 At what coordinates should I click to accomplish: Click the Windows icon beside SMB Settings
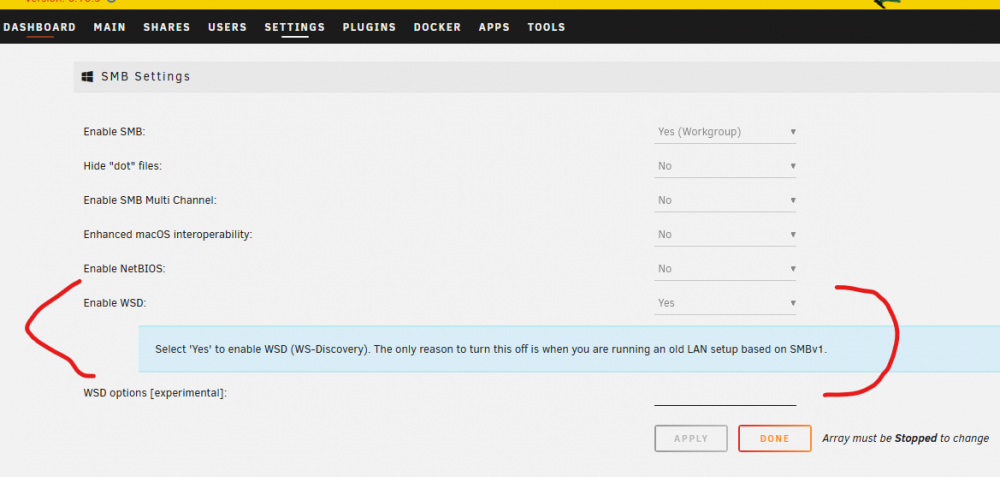(x=87, y=77)
